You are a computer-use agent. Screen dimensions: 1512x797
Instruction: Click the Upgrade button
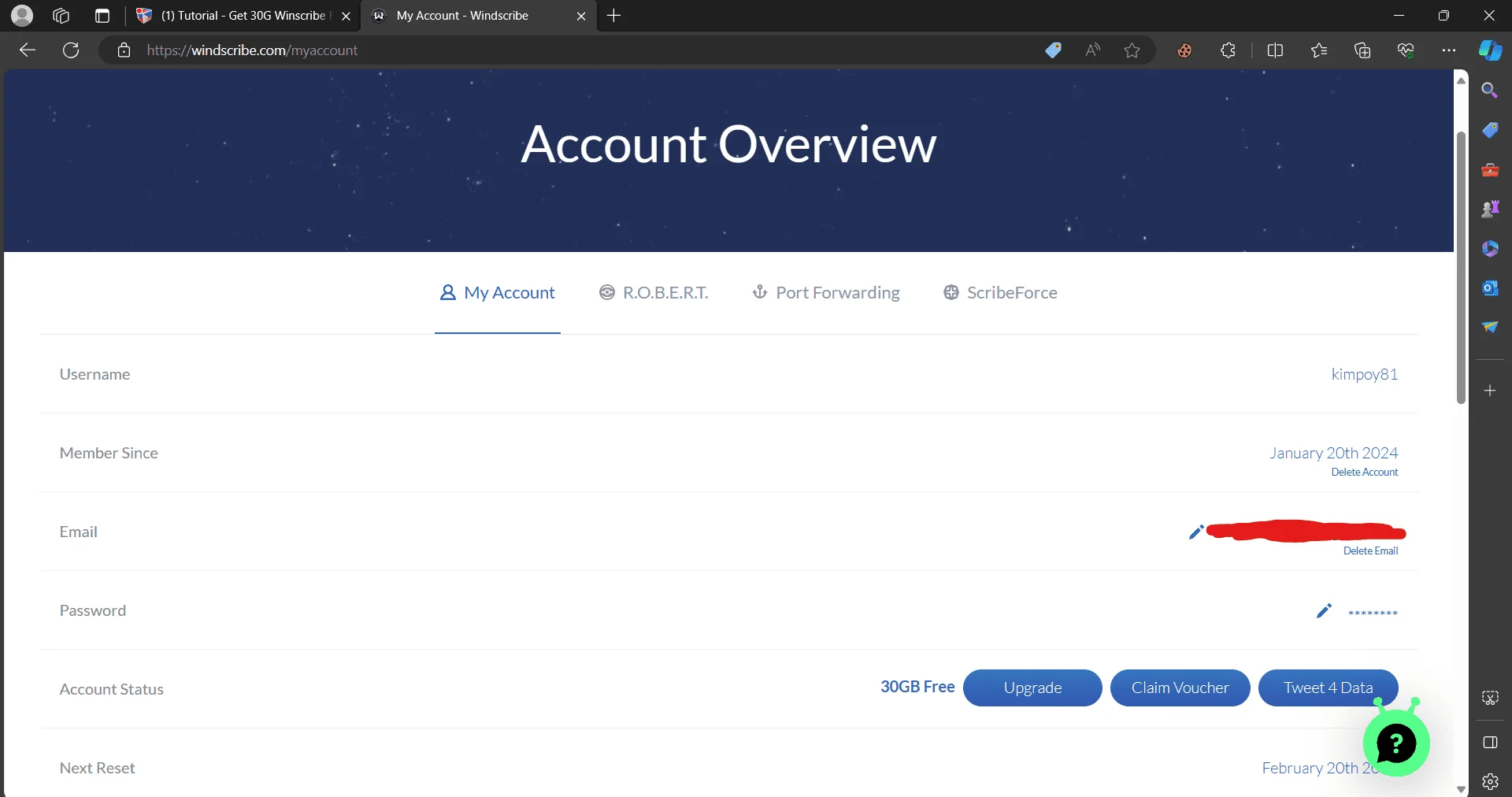pos(1032,688)
